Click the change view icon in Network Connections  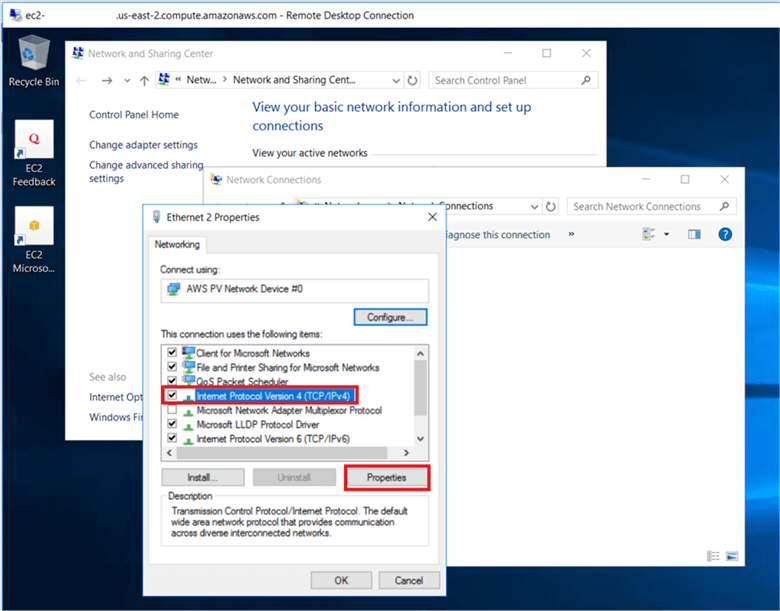click(x=649, y=234)
